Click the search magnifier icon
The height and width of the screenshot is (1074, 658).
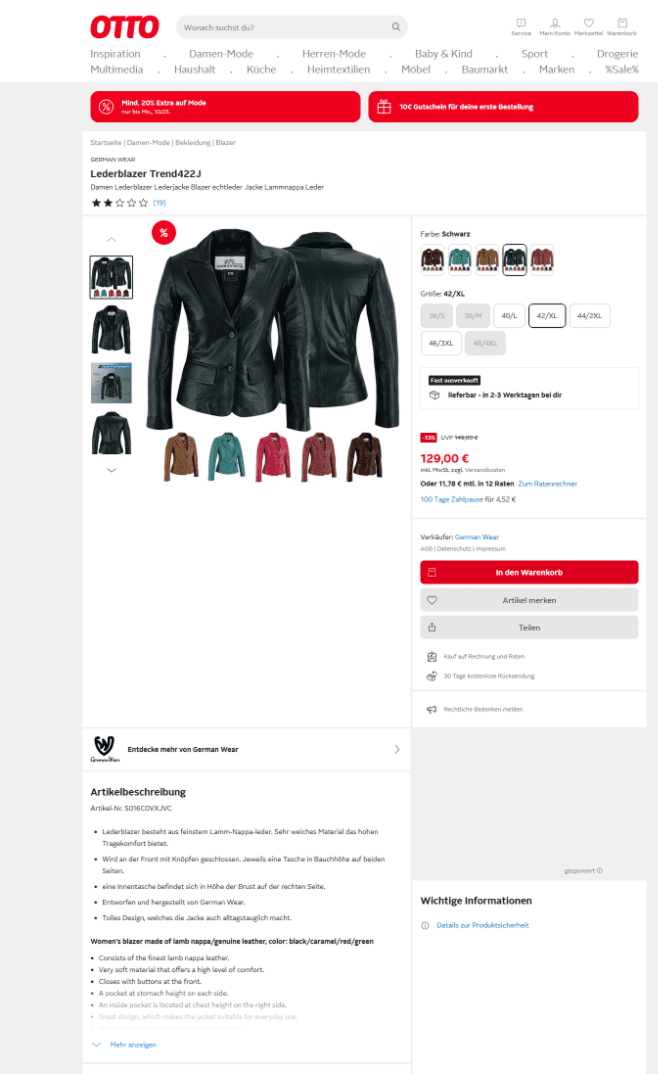pyautogui.click(x=396, y=27)
